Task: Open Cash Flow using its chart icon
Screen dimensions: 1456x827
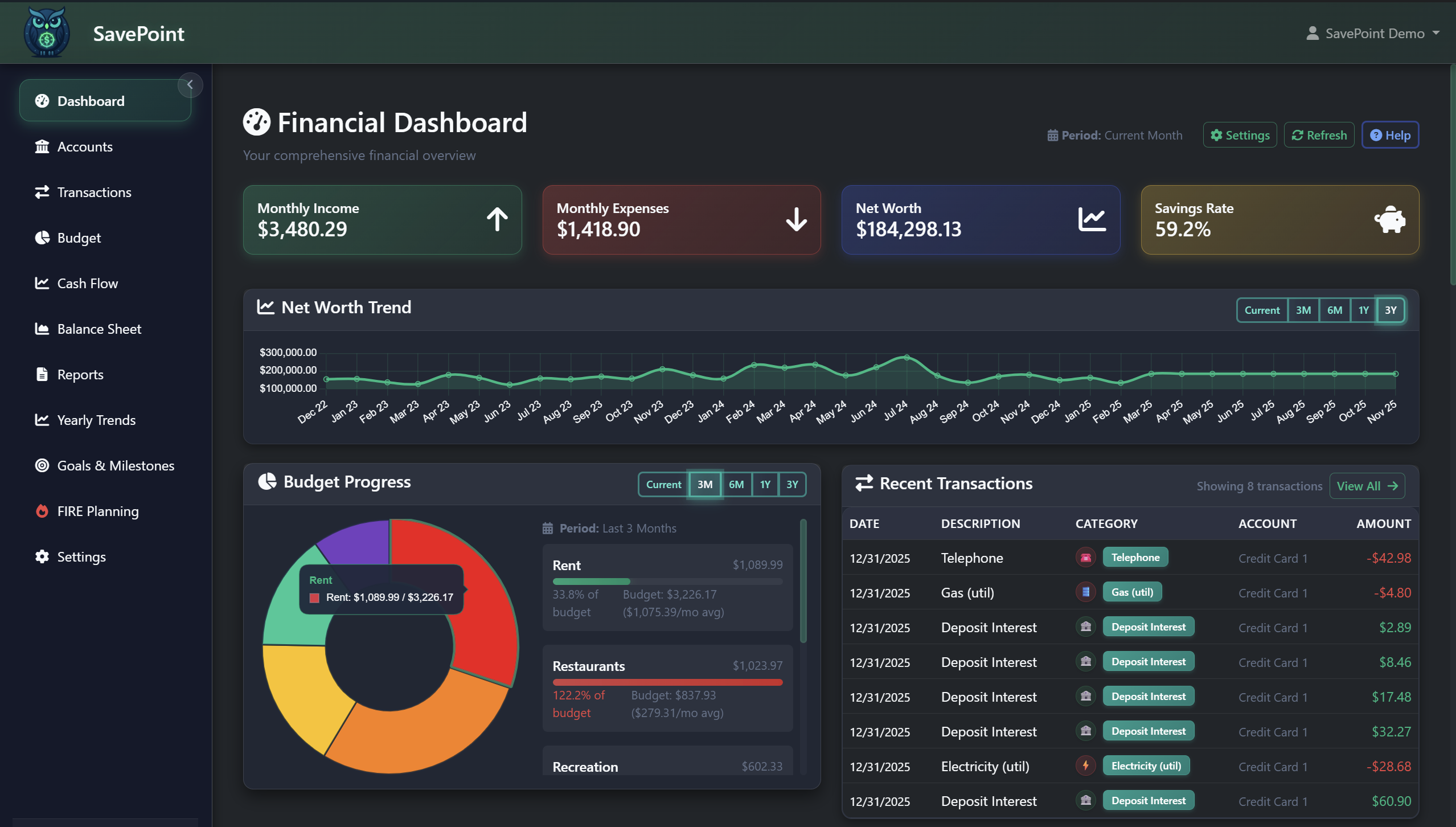Action: (x=42, y=283)
